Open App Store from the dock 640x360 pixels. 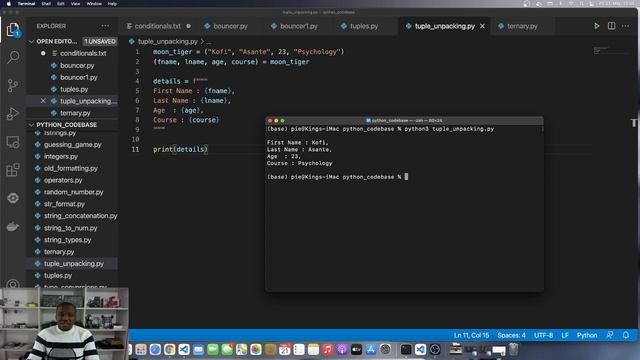pyautogui.click(x=371, y=349)
